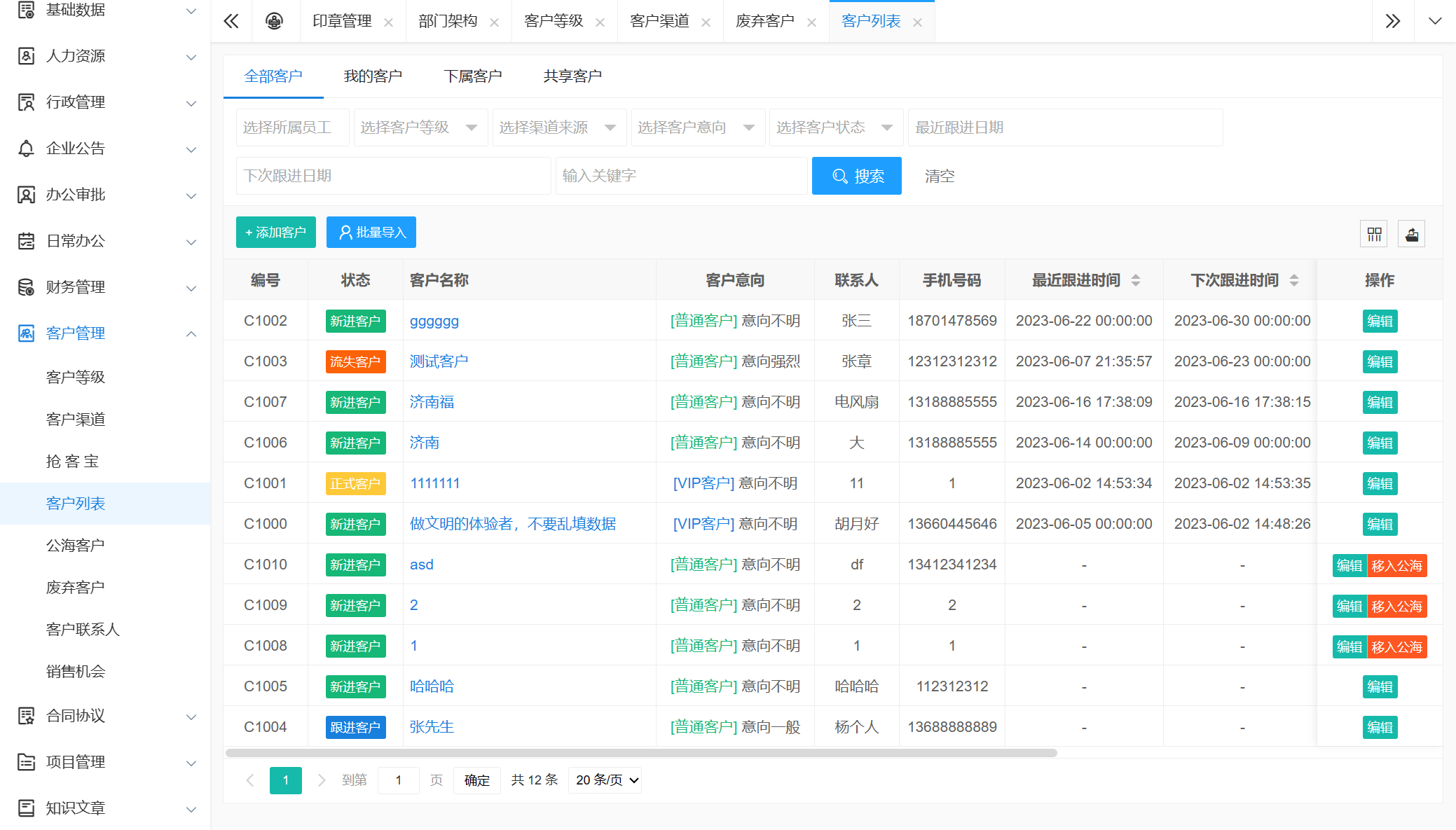
Task: Expand the 财务管理 menu chevron
Action: click(191, 288)
